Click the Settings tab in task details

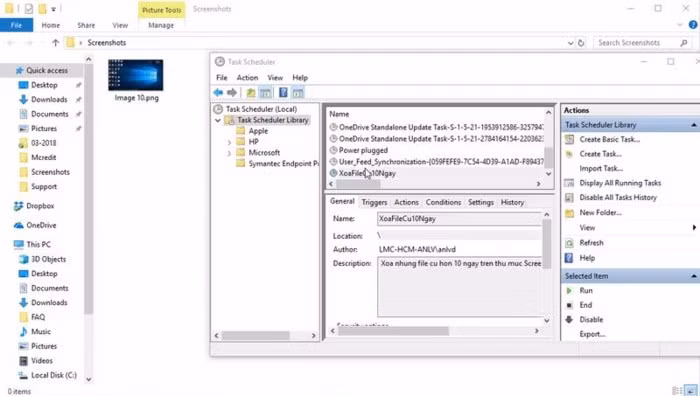pyautogui.click(x=481, y=202)
